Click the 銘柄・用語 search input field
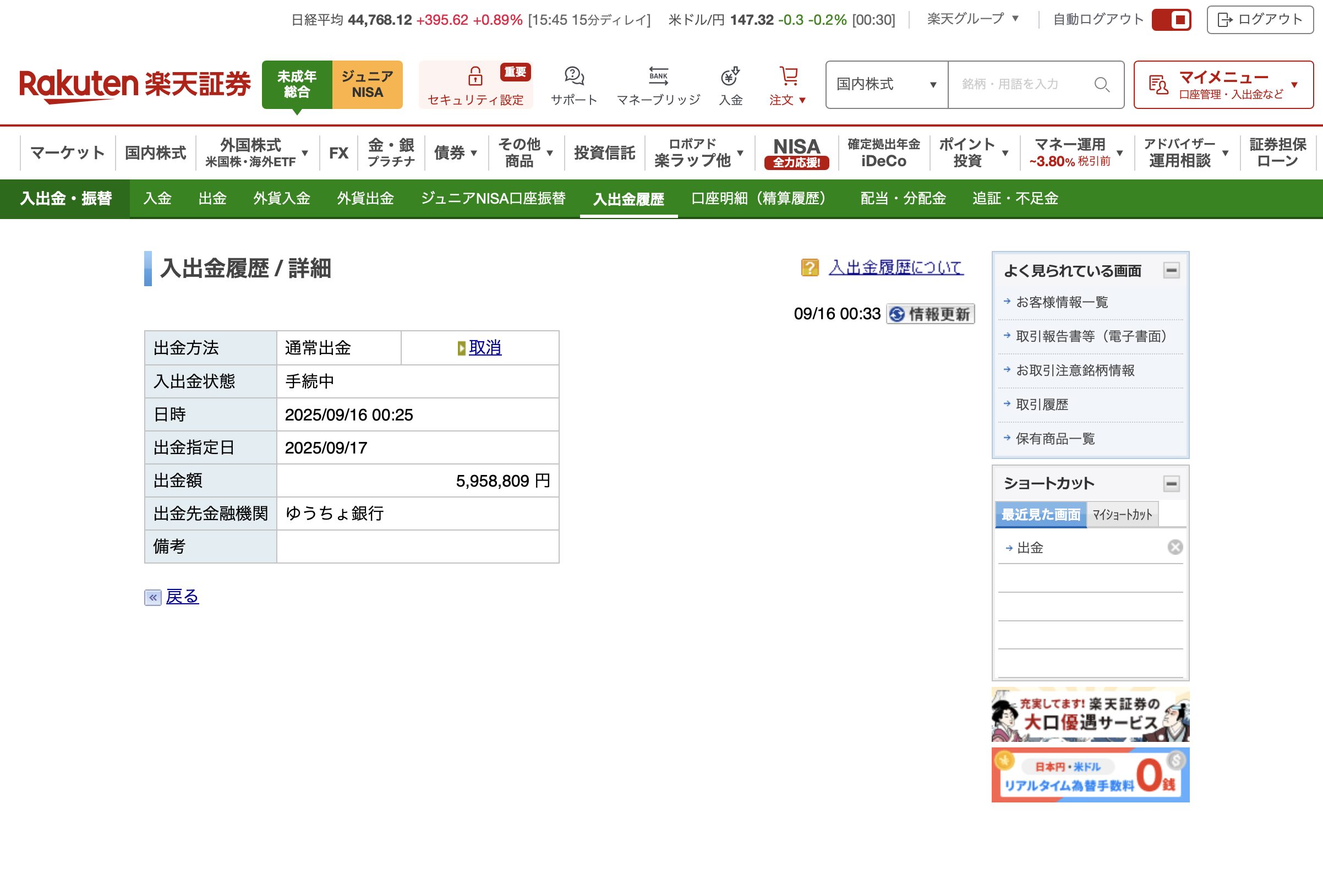This screenshot has width=1323, height=896. (1019, 85)
